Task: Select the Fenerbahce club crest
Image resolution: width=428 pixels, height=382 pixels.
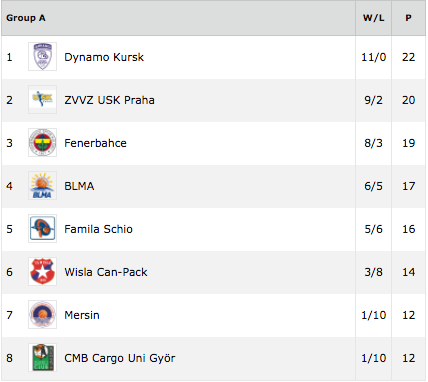Action: pos(42,142)
